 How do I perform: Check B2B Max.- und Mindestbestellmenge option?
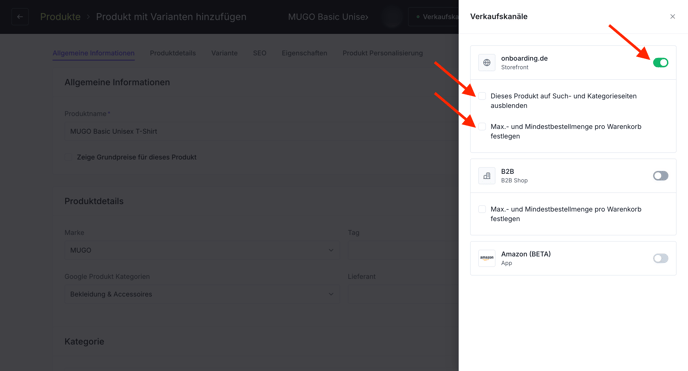click(x=482, y=209)
